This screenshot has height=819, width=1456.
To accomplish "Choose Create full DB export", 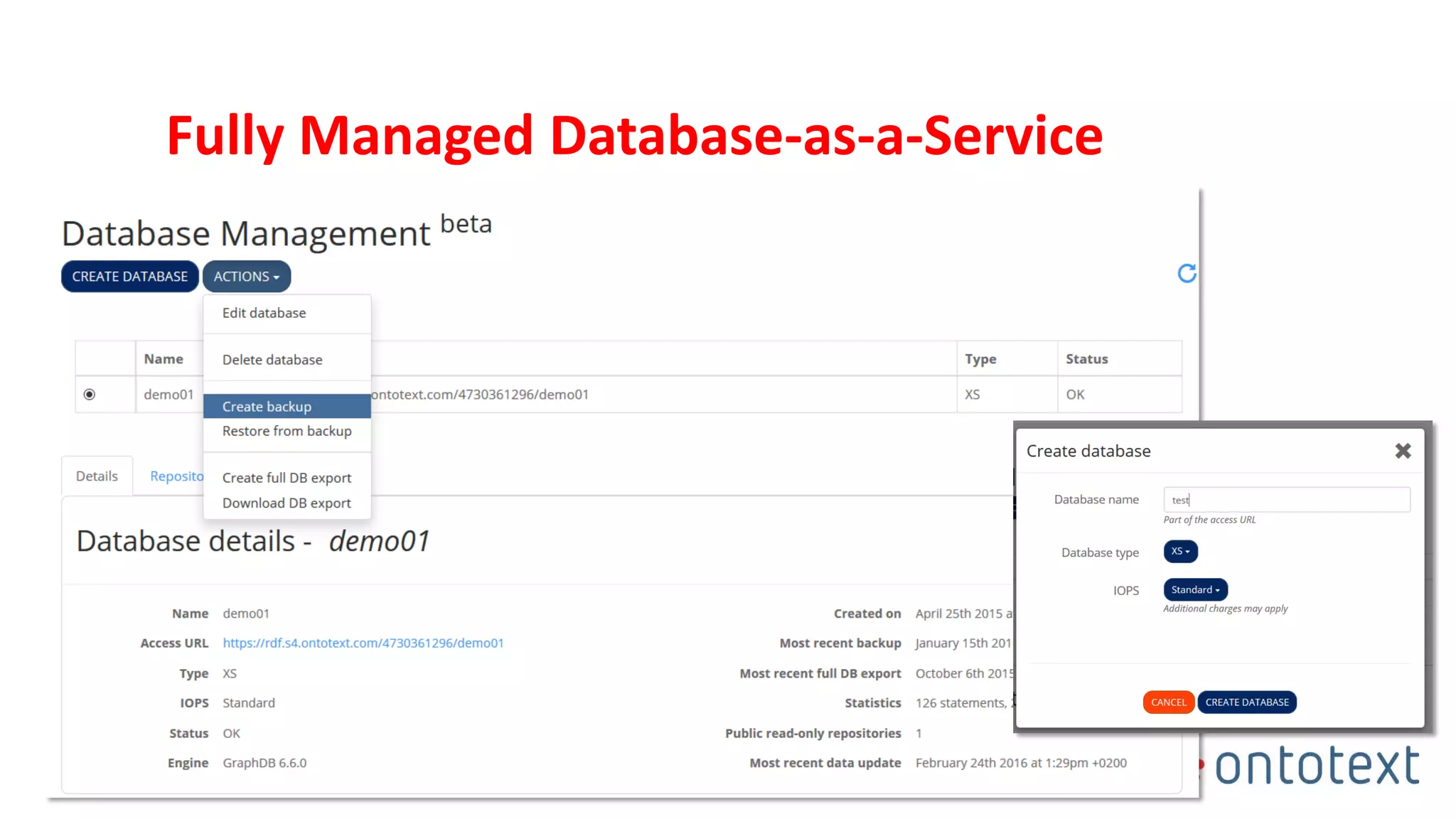I will point(287,478).
